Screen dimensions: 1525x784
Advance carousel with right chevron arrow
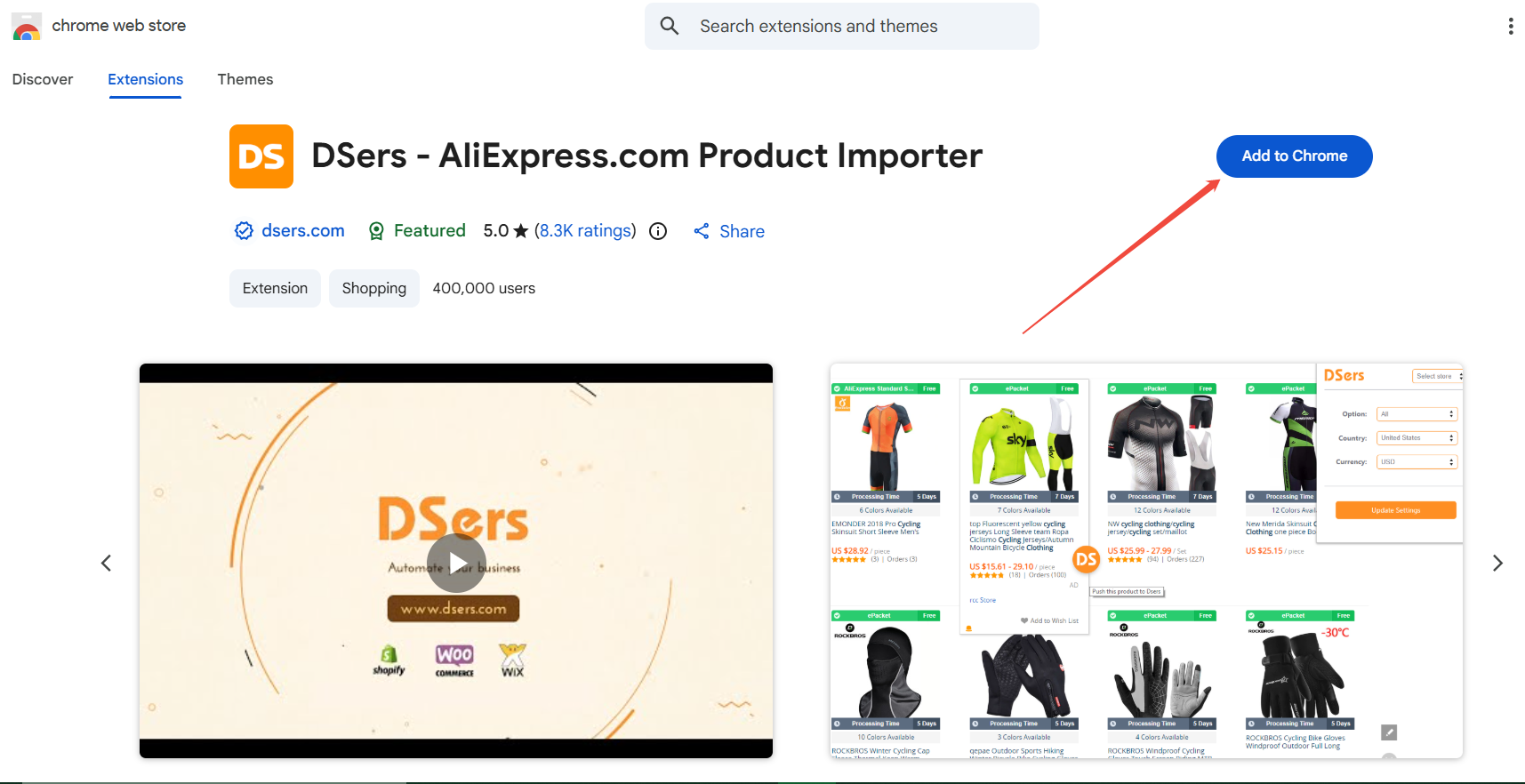click(1497, 563)
